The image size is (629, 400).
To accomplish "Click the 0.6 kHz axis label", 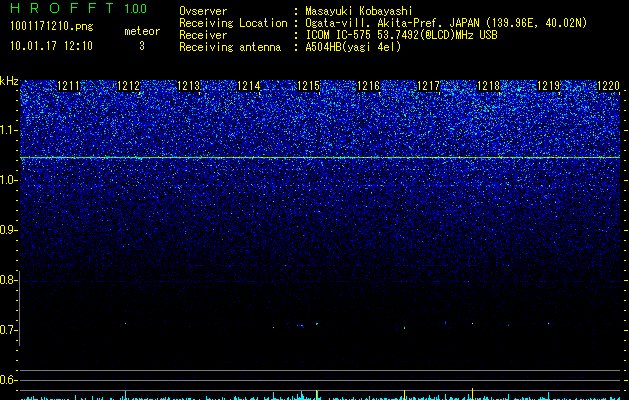I will 8,380.
